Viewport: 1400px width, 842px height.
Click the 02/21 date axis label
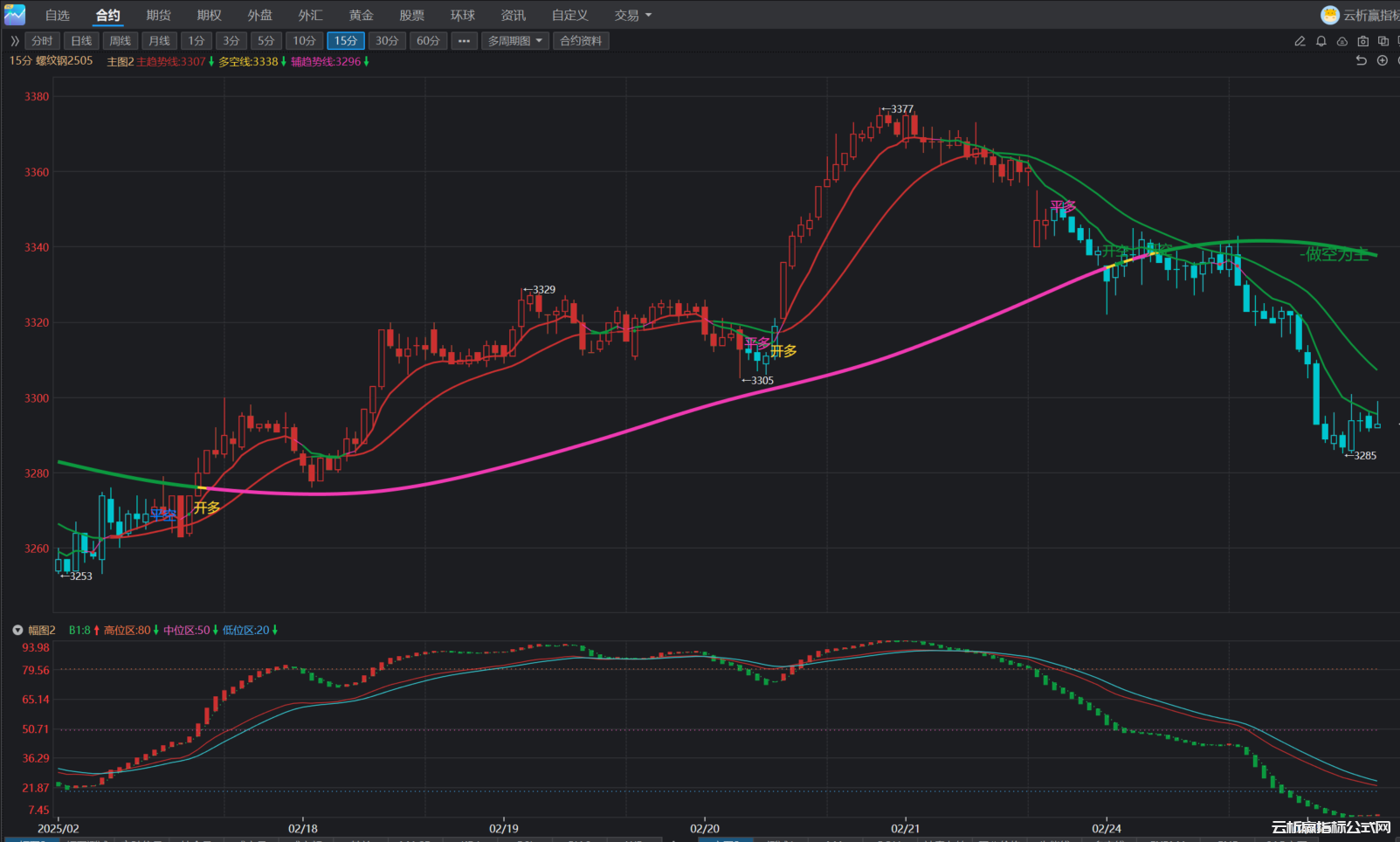pos(906,828)
